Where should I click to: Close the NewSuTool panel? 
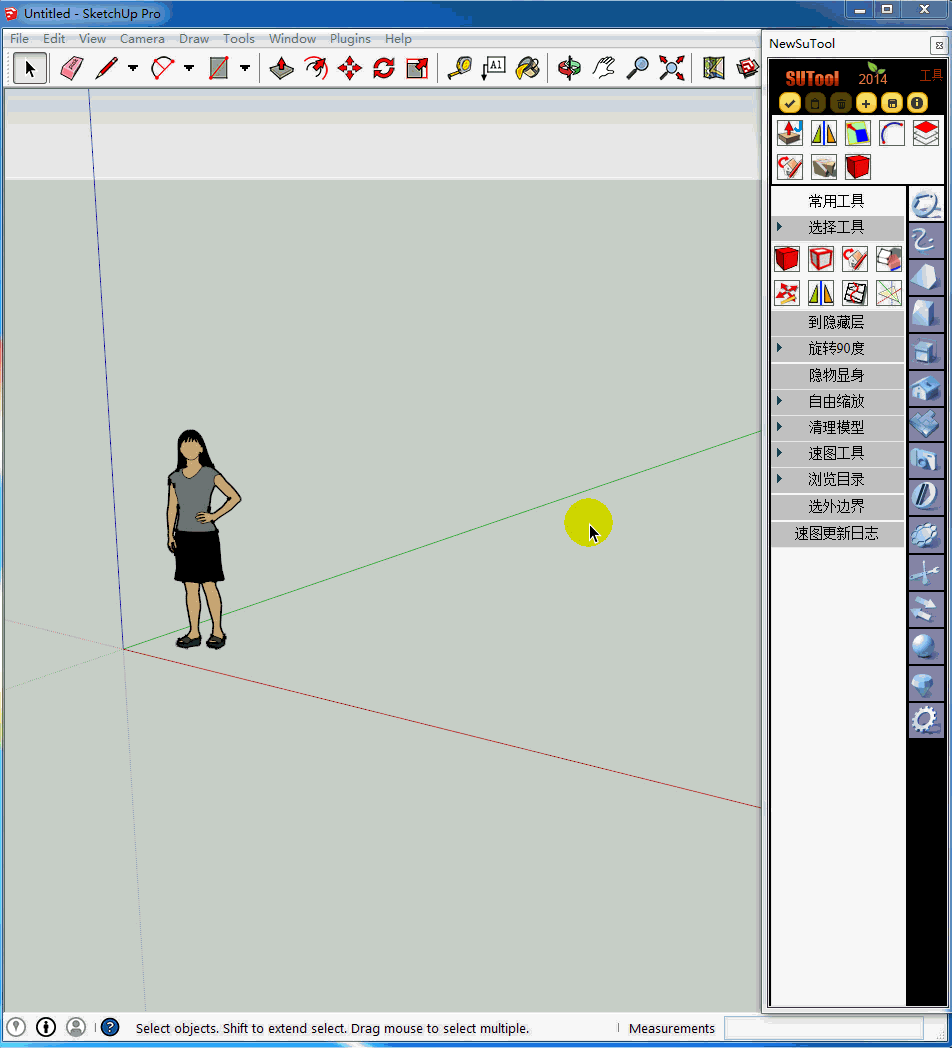(x=939, y=45)
